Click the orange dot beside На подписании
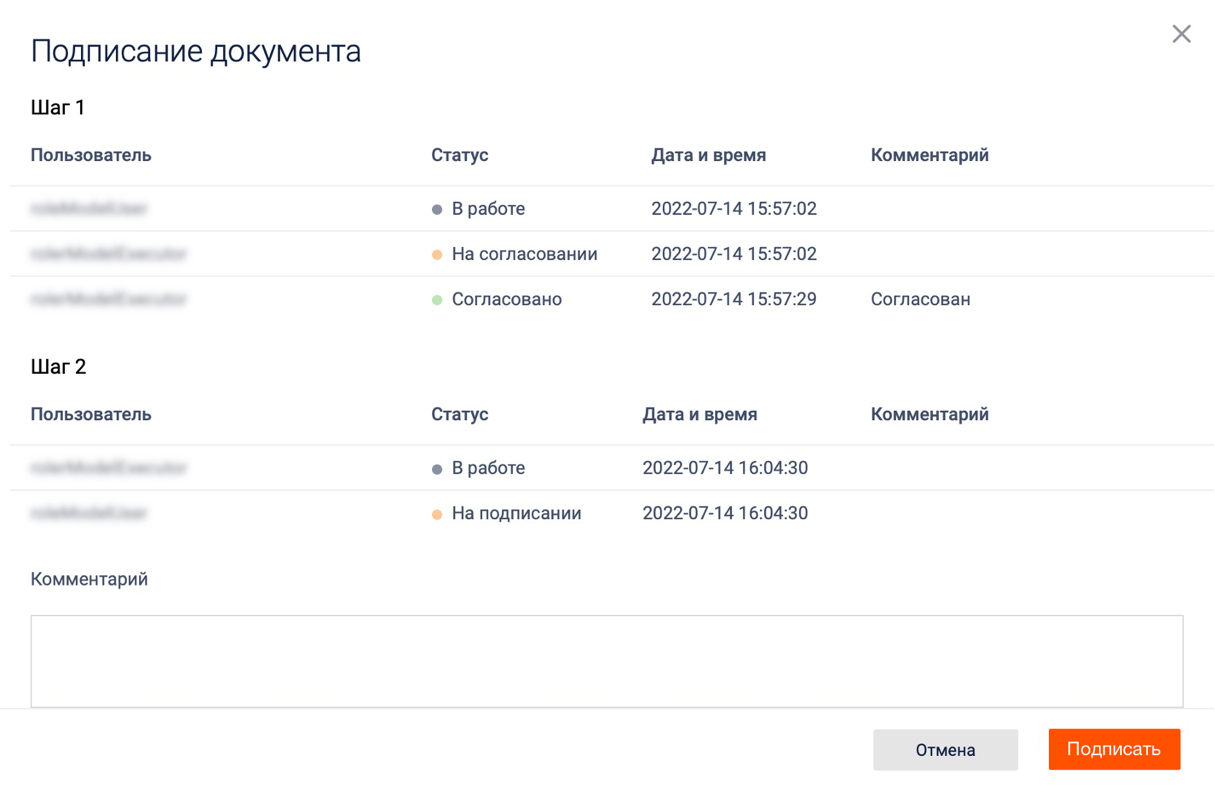Viewport: 1215px width, 791px height. click(x=437, y=514)
